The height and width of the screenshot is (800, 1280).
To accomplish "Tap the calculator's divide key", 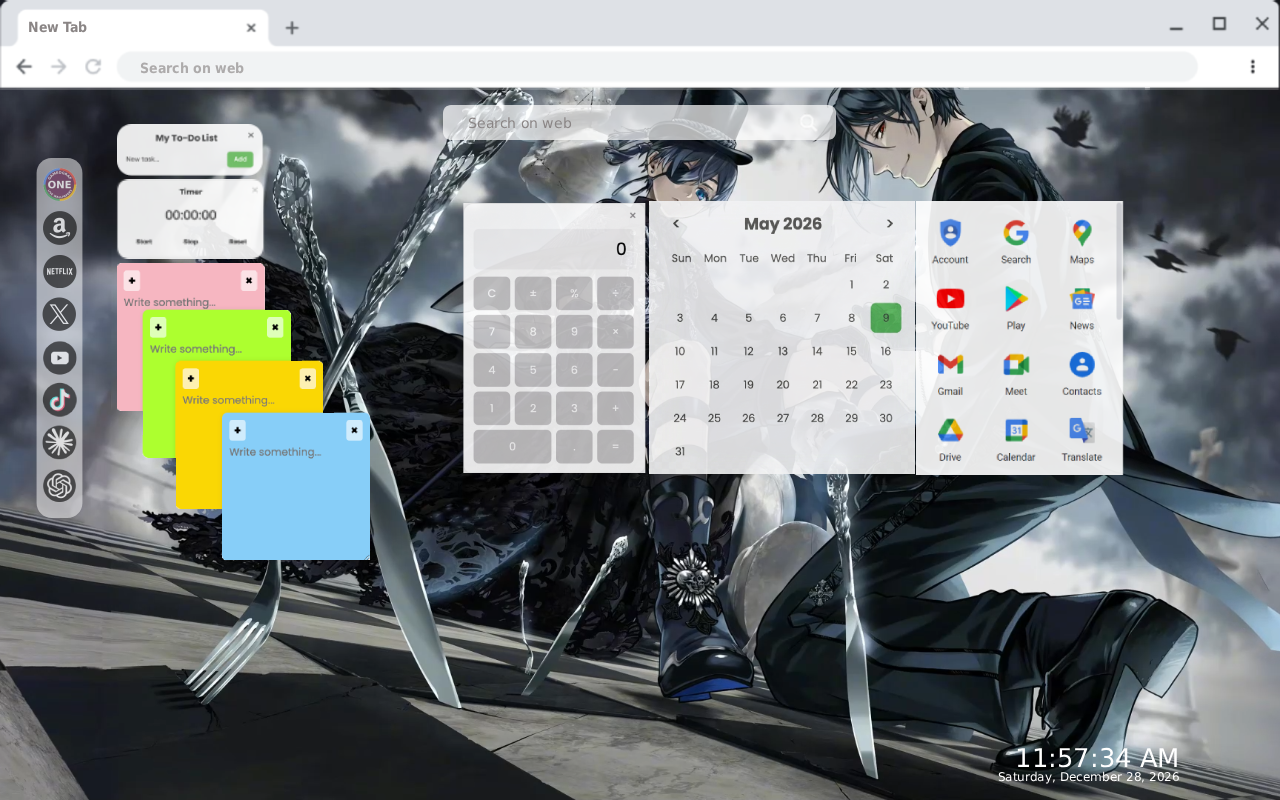I will [x=615, y=294].
